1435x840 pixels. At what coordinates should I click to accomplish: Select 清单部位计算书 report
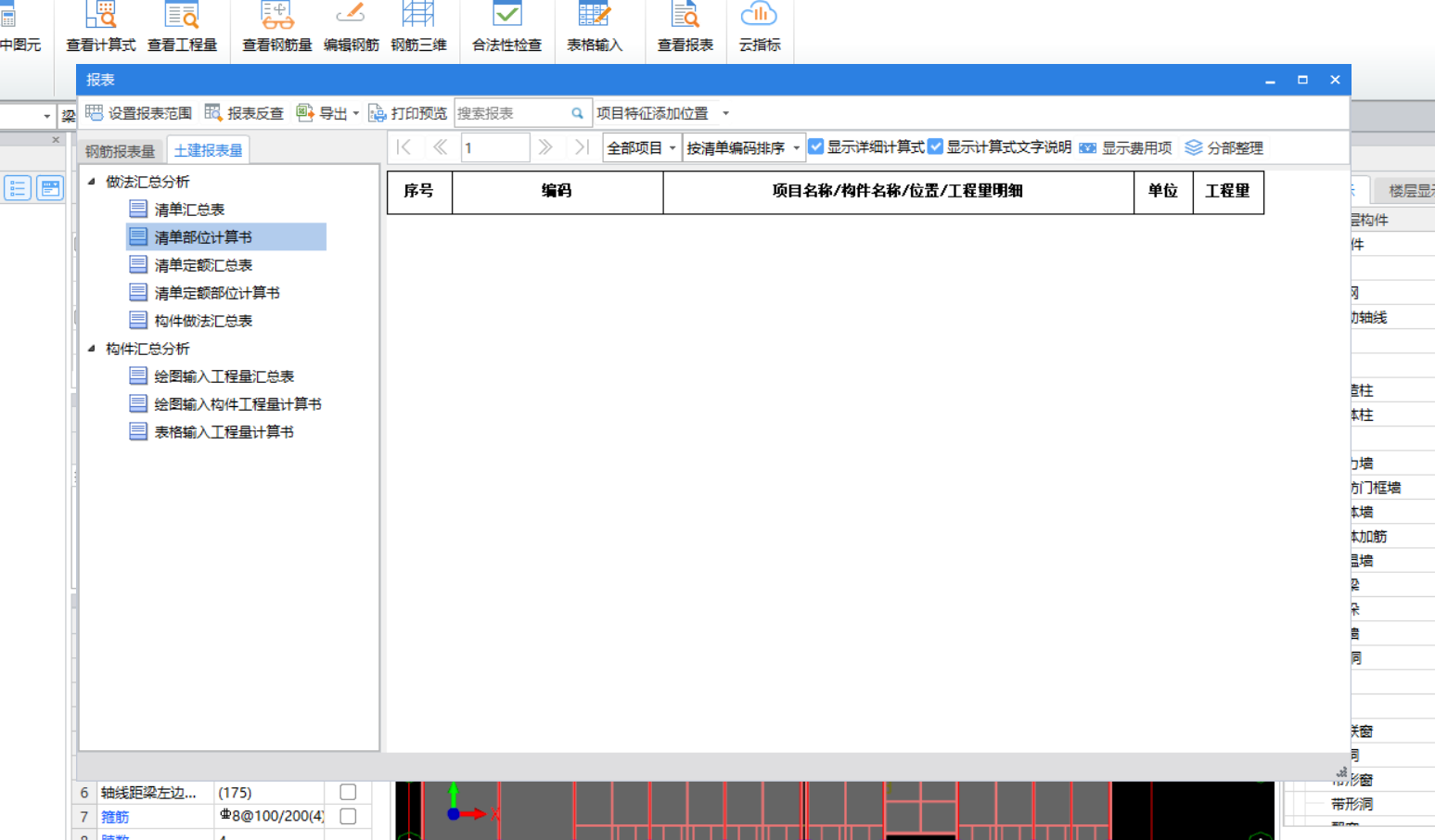pyautogui.click(x=226, y=237)
